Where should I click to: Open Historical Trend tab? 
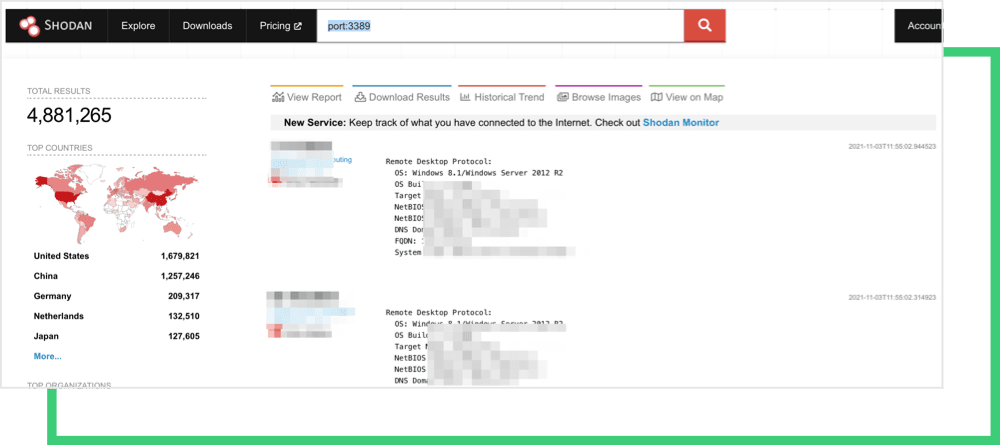click(502, 97)
